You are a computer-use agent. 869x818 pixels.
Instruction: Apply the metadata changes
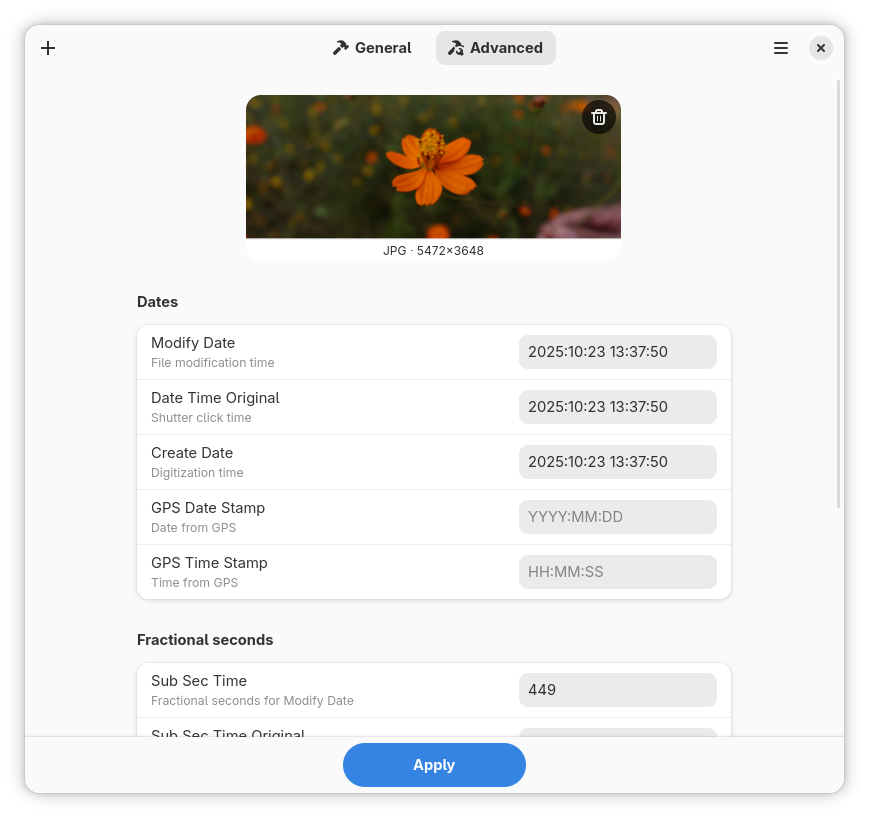point(434,765)
